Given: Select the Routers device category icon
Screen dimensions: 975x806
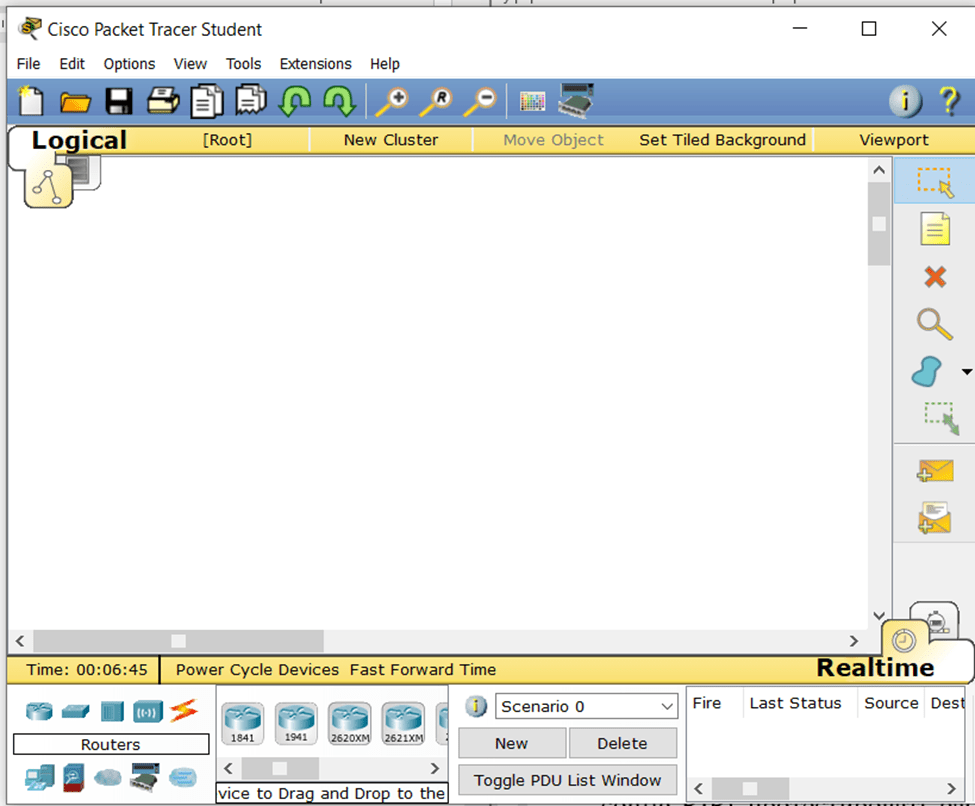Looking at the screenshot, I should click(x=39, y=711).
